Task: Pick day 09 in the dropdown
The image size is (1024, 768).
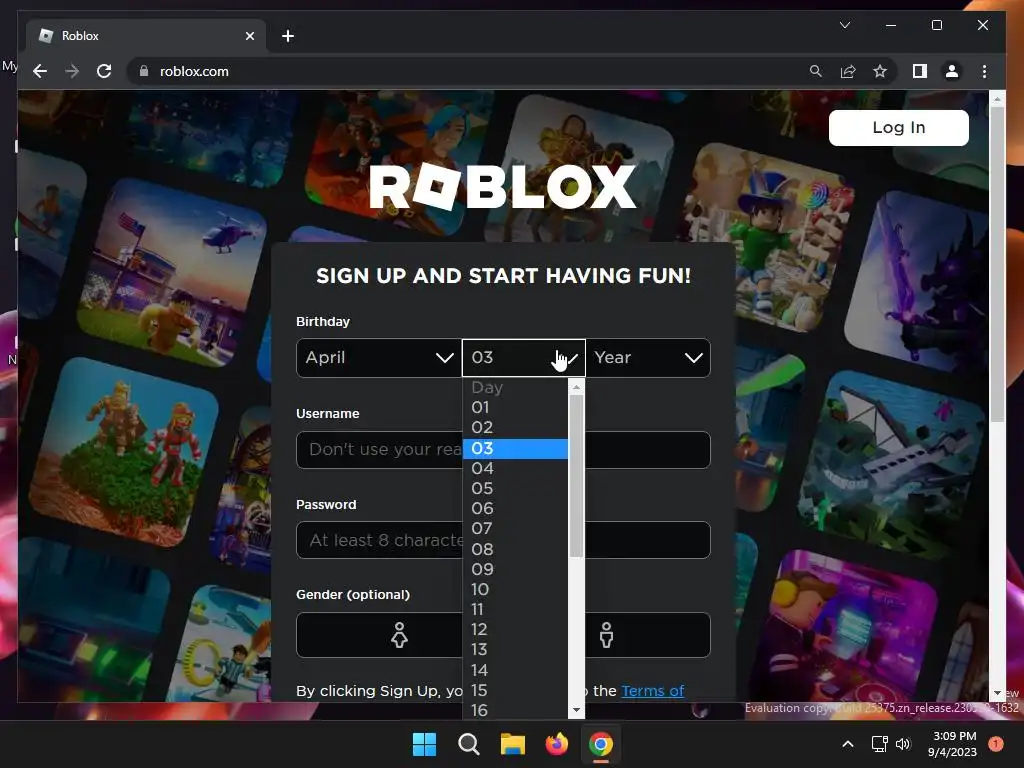Action: coord(515,569)
